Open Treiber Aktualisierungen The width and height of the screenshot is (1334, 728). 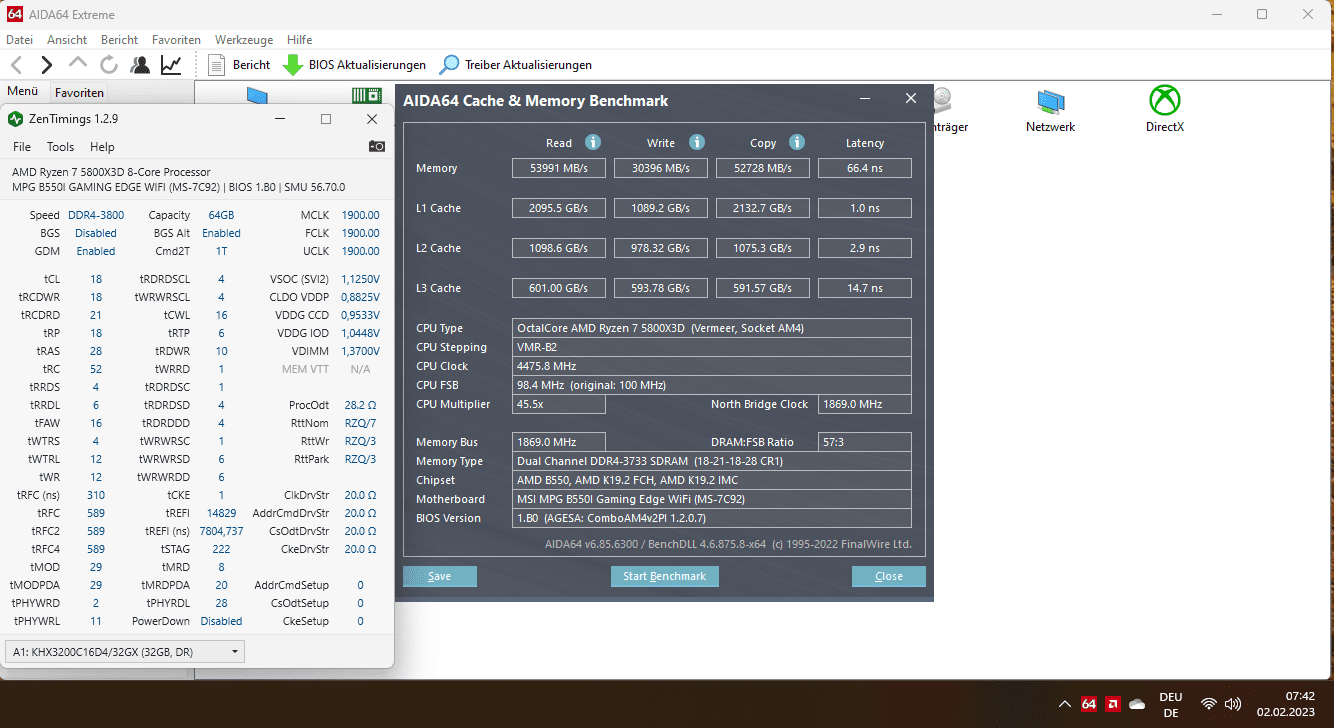[x=516, y=65]
